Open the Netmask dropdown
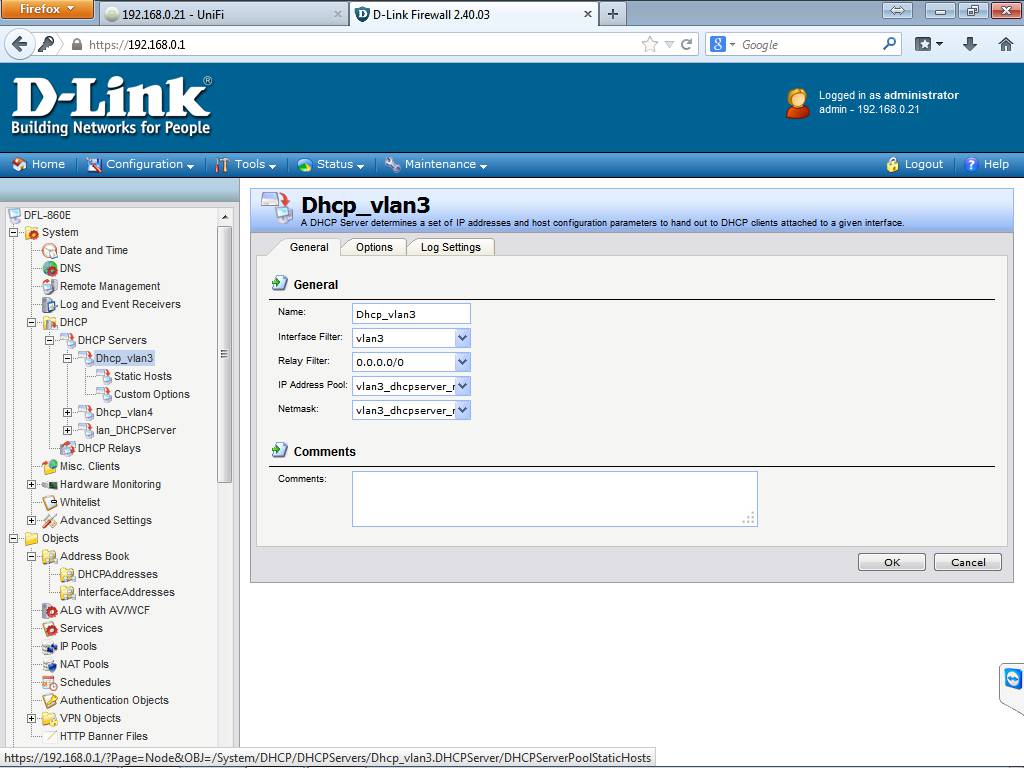This screenshot has width=1024, height=768. point(462,411)
